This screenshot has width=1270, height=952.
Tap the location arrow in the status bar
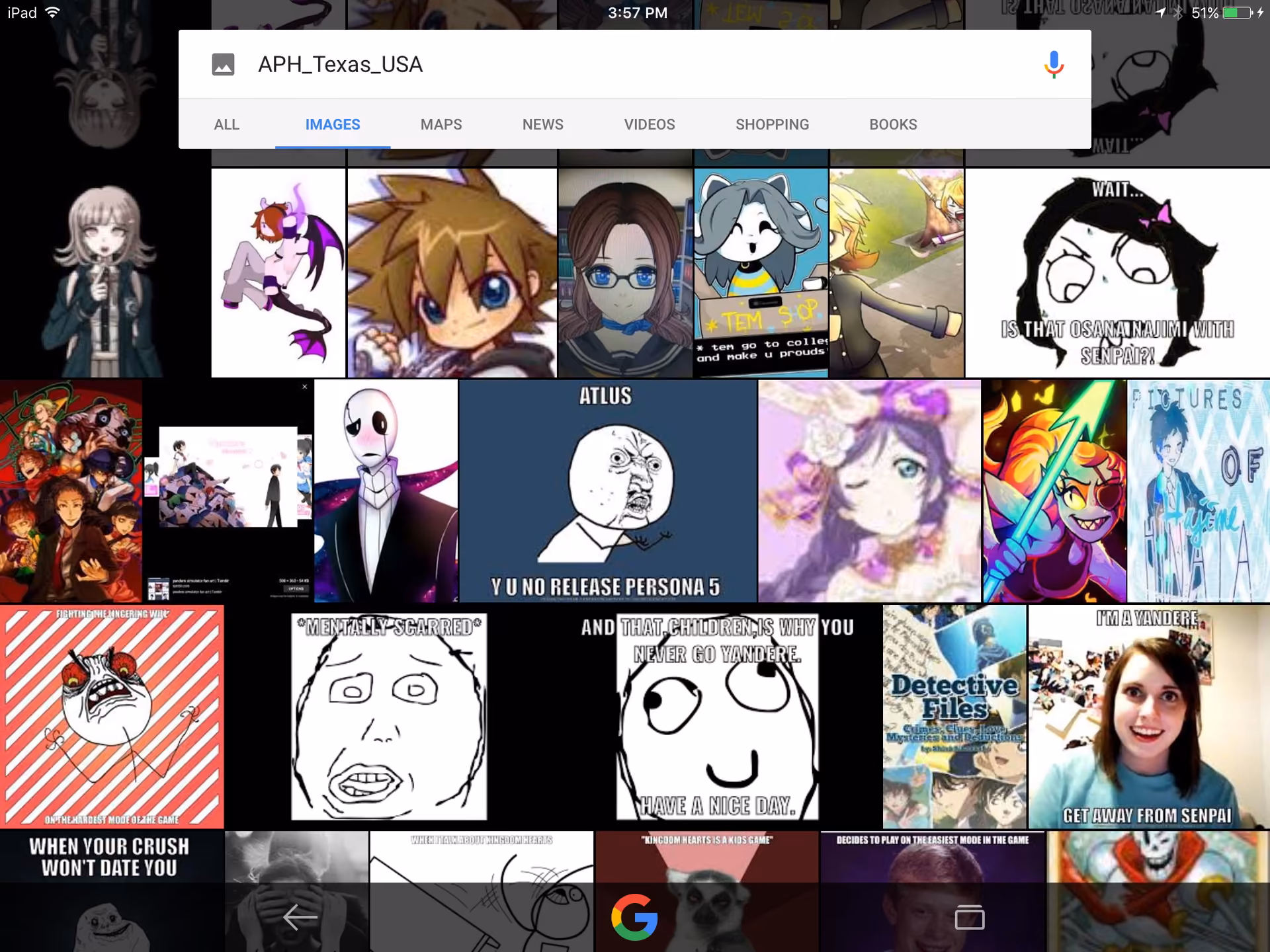[1161, 13]
